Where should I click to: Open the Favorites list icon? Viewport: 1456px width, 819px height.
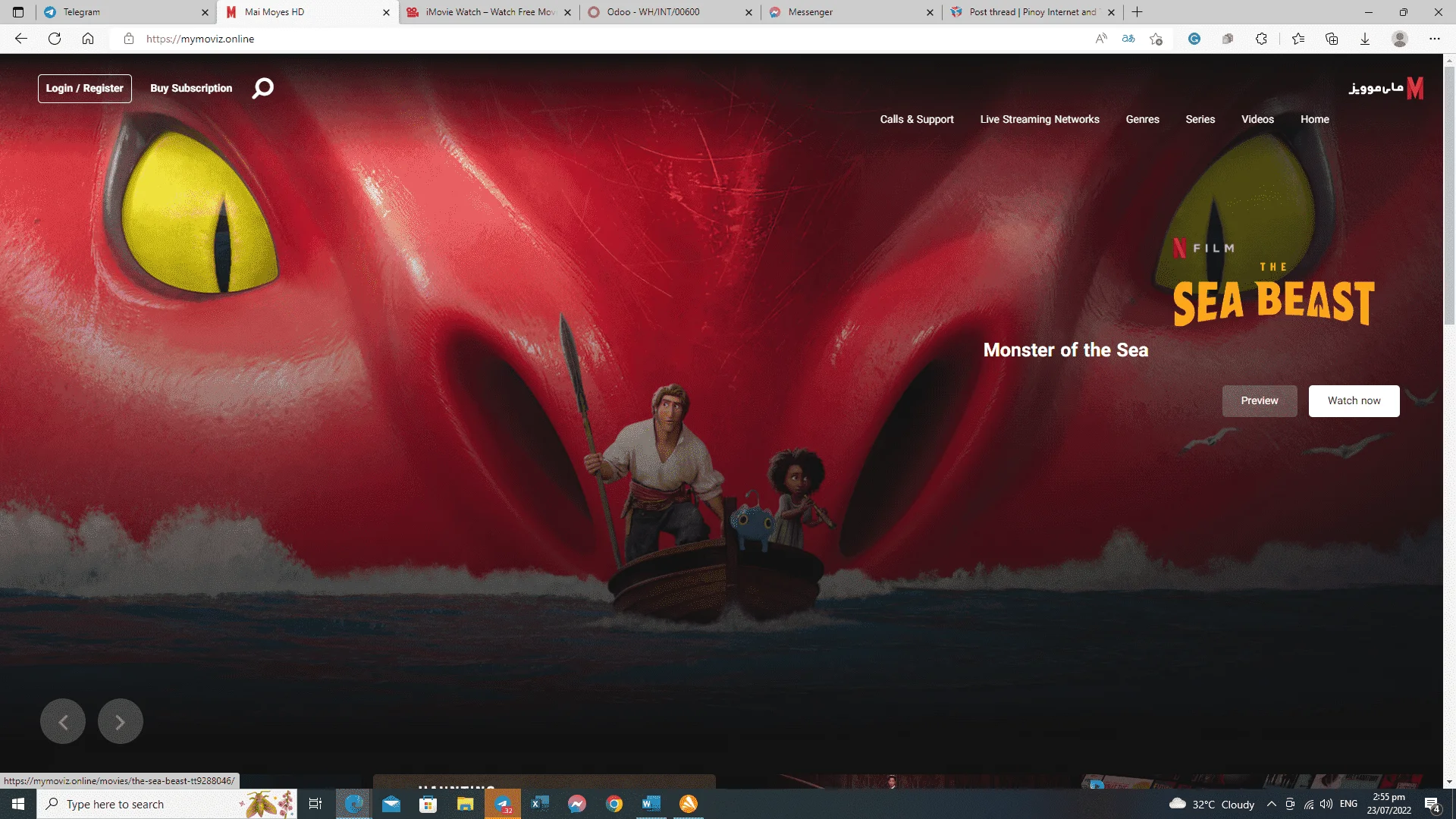click(x=1298, y=39)
